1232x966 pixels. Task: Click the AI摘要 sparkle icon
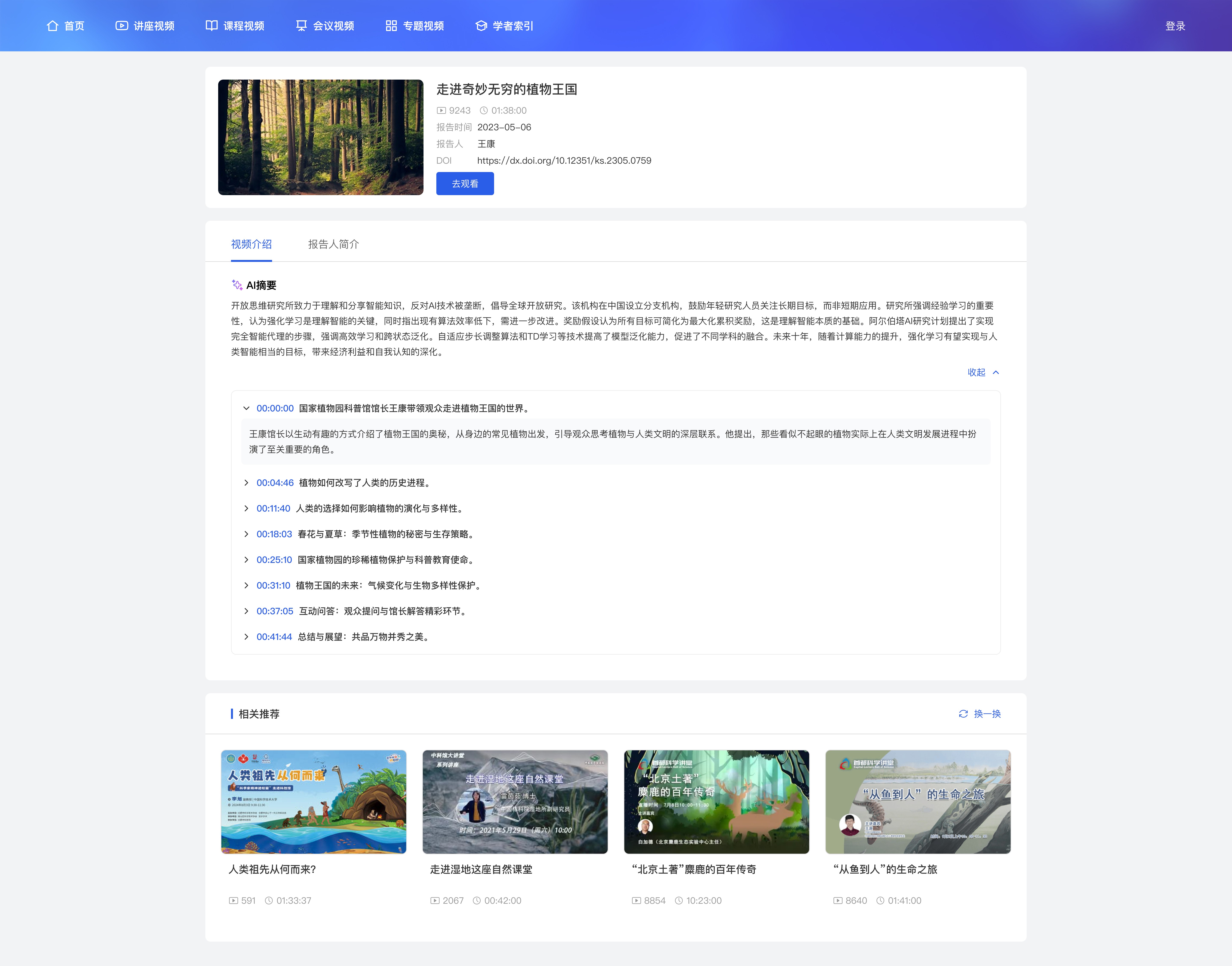click(237, 285)
